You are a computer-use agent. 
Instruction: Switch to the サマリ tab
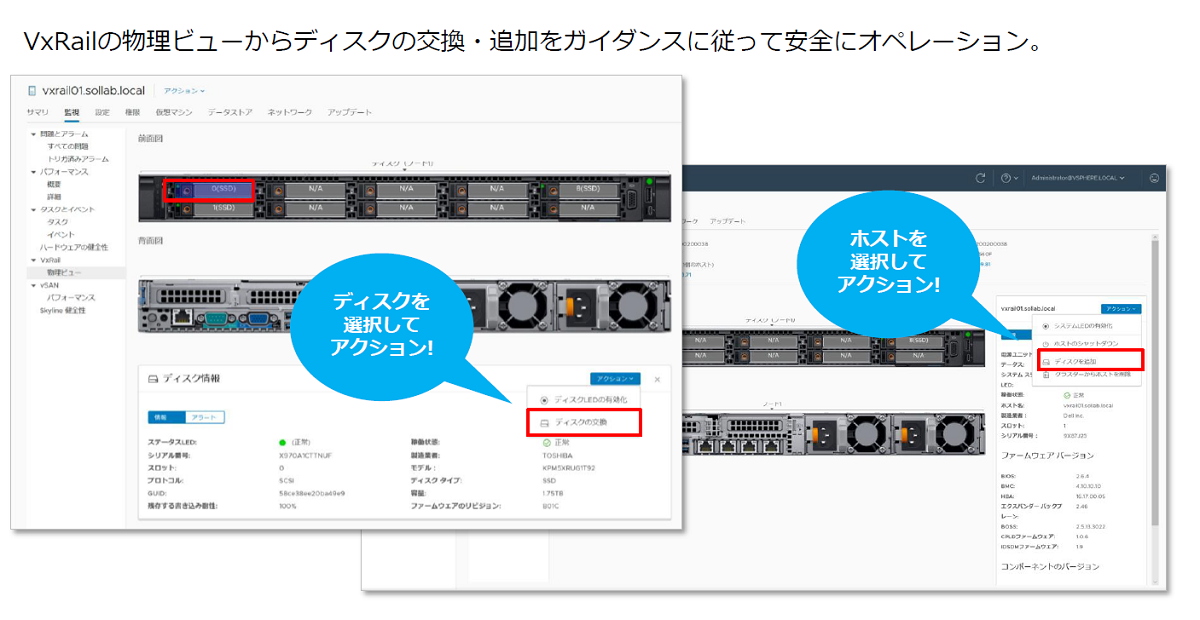point(37,112)
